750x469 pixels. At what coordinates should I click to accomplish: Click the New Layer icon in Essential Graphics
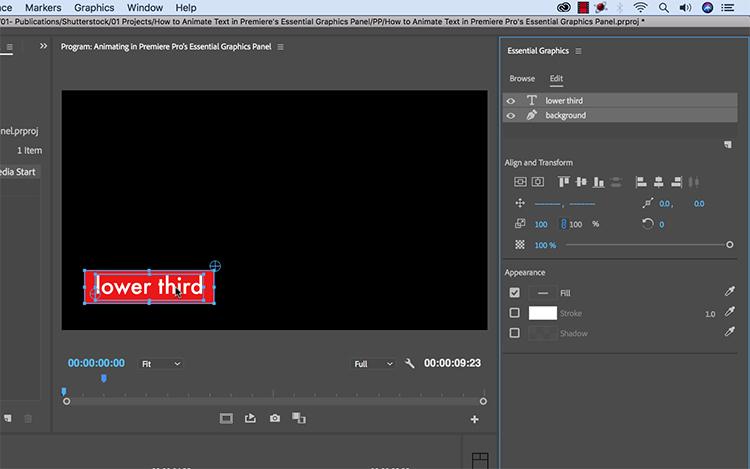click(x=728, y=144)
